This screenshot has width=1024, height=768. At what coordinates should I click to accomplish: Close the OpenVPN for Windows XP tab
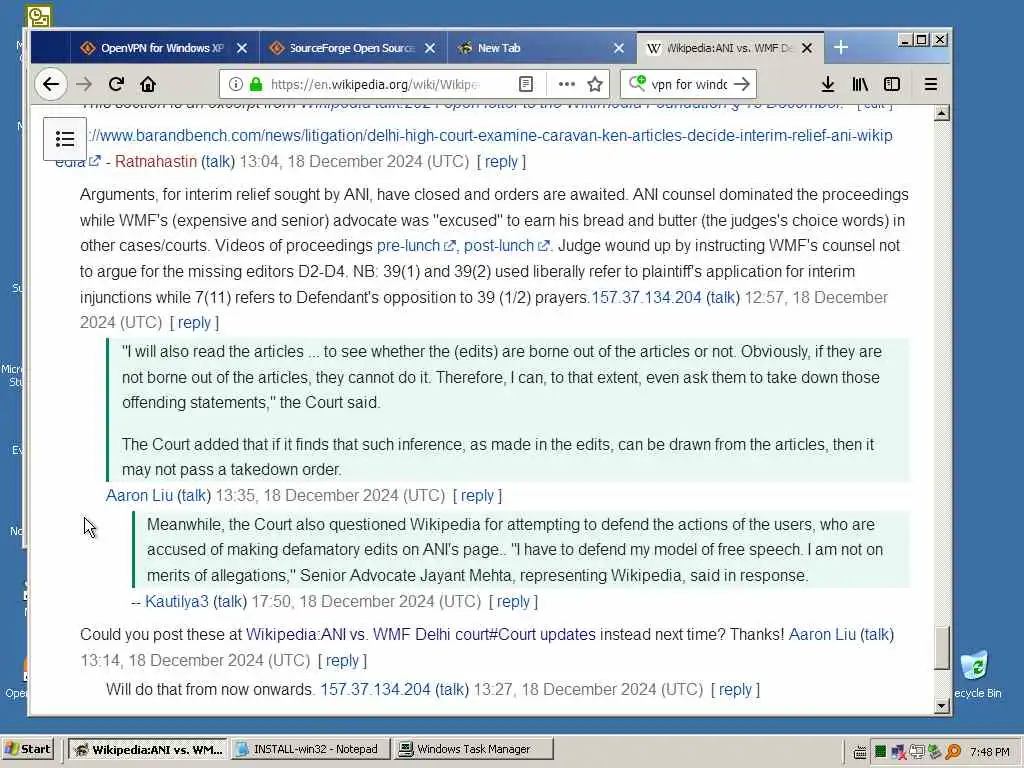[x=242, y=48]
